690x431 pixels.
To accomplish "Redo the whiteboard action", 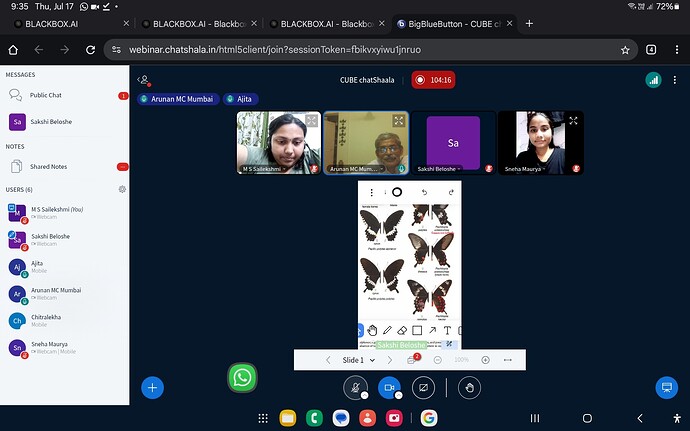I will (451, 192).
